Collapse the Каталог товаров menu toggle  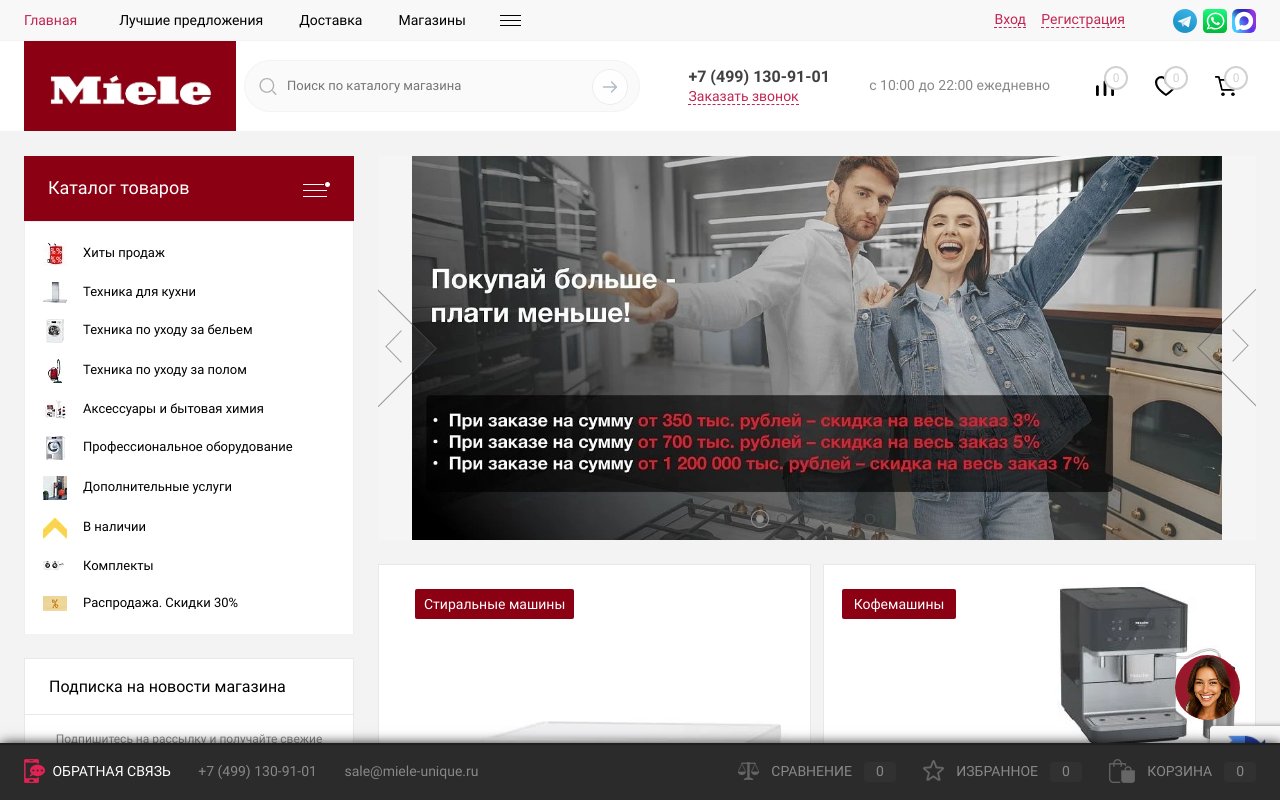pos(316,189)
